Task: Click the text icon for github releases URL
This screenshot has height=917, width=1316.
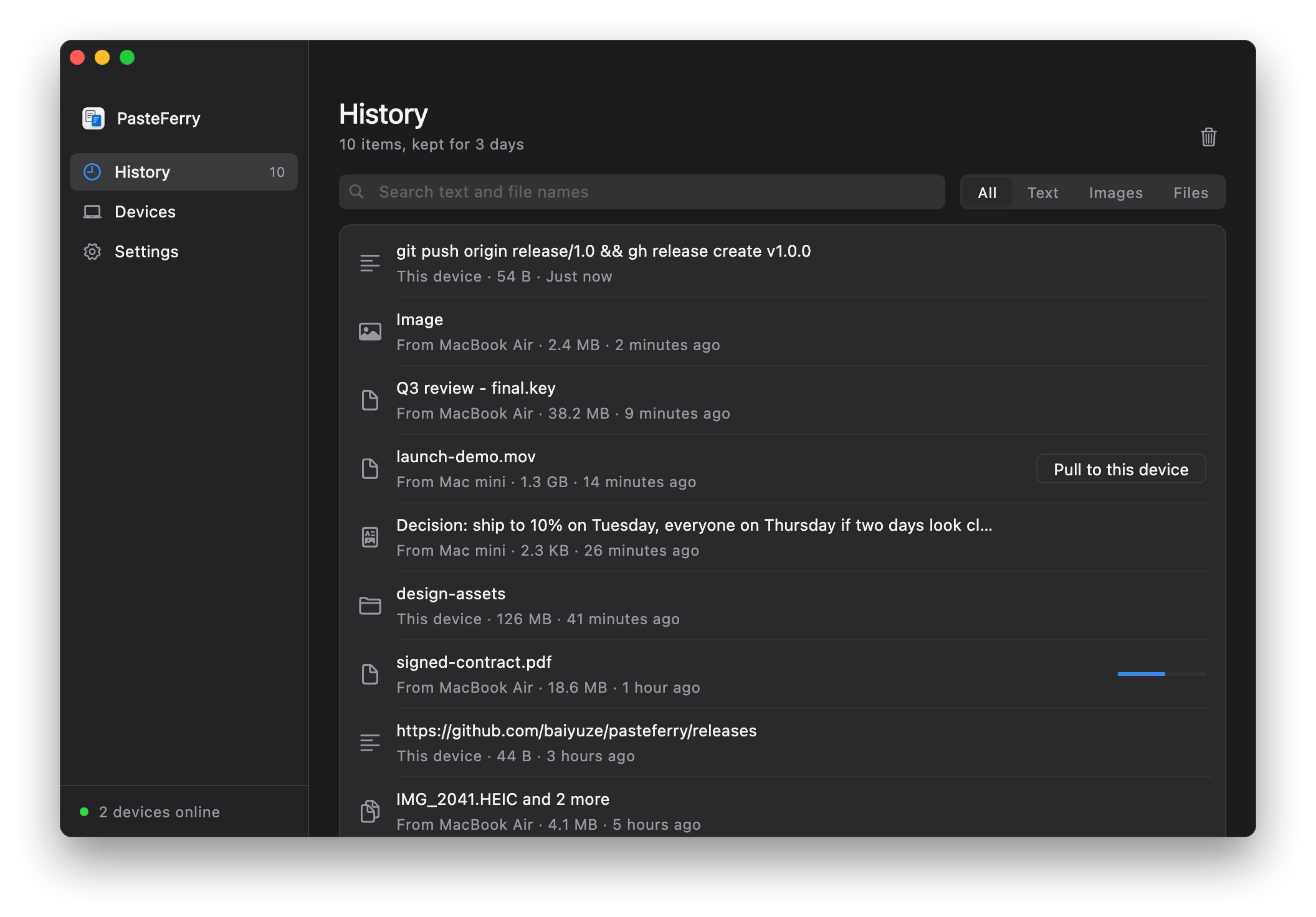Action: [x=370, y=743]
